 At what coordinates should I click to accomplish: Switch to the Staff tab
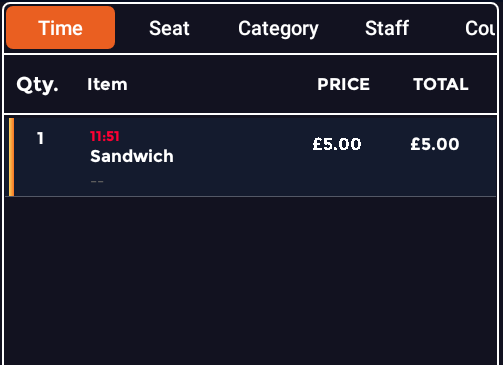point(387,28)
